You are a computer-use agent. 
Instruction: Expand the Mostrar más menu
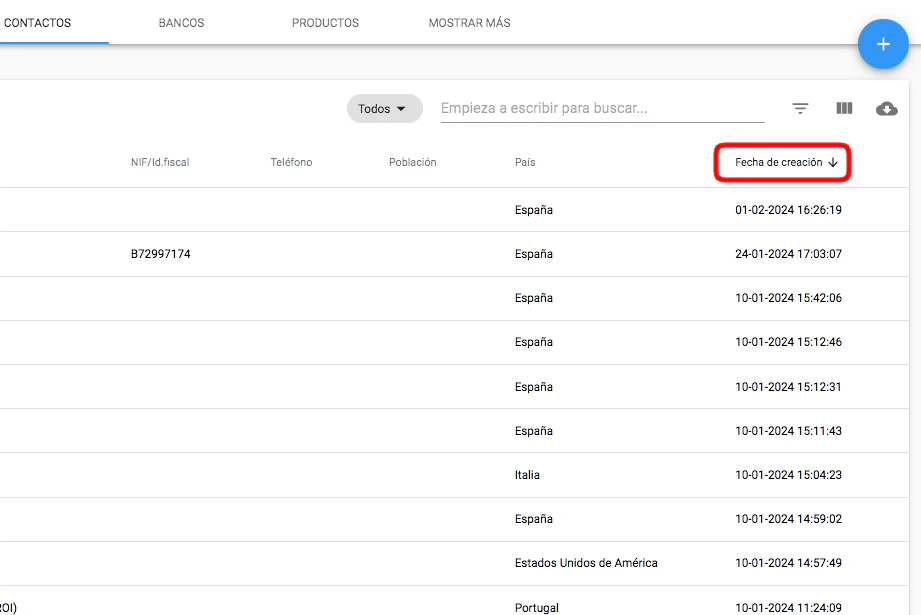tap(469, 23)
